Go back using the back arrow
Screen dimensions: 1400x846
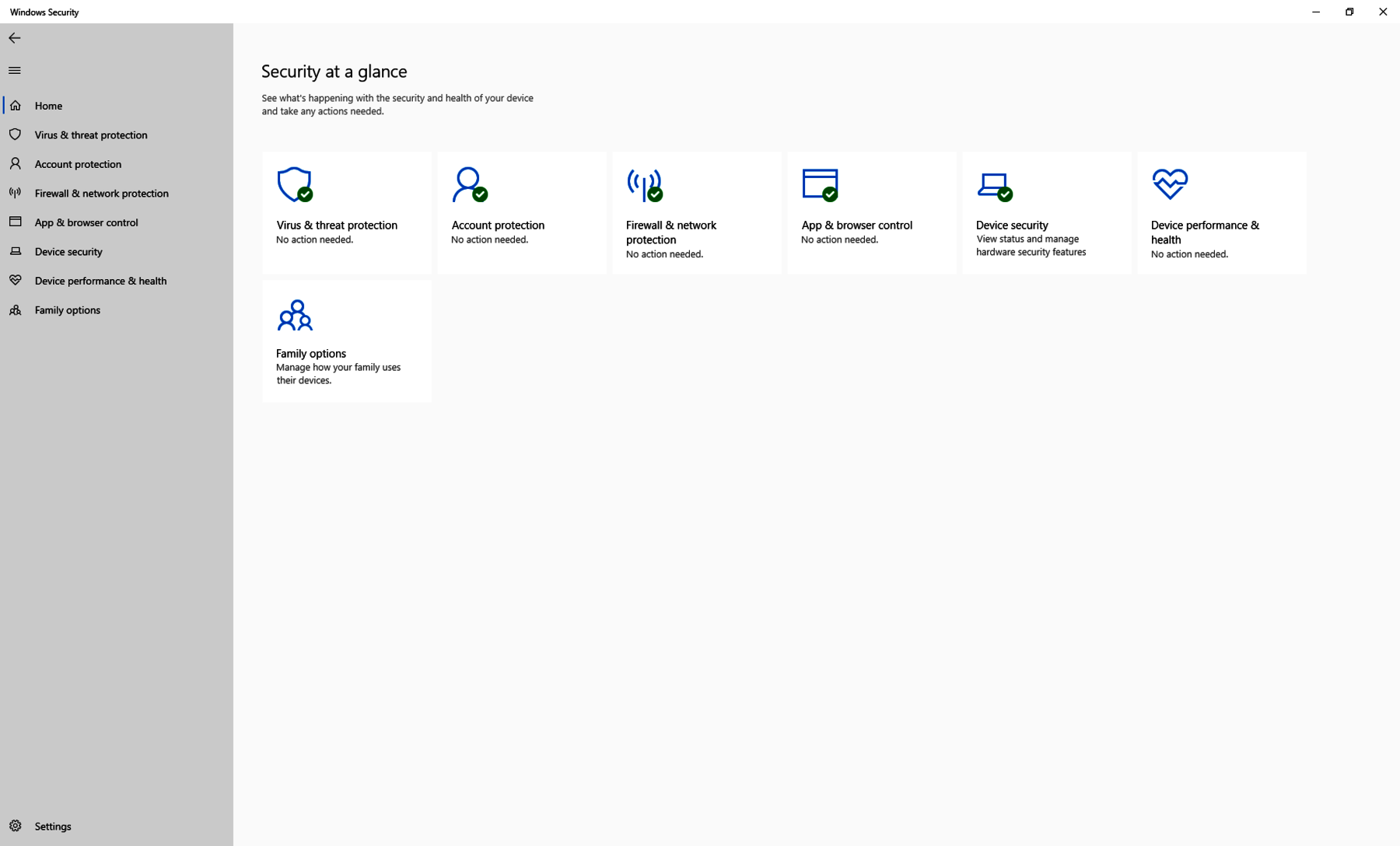click(15, 38)
